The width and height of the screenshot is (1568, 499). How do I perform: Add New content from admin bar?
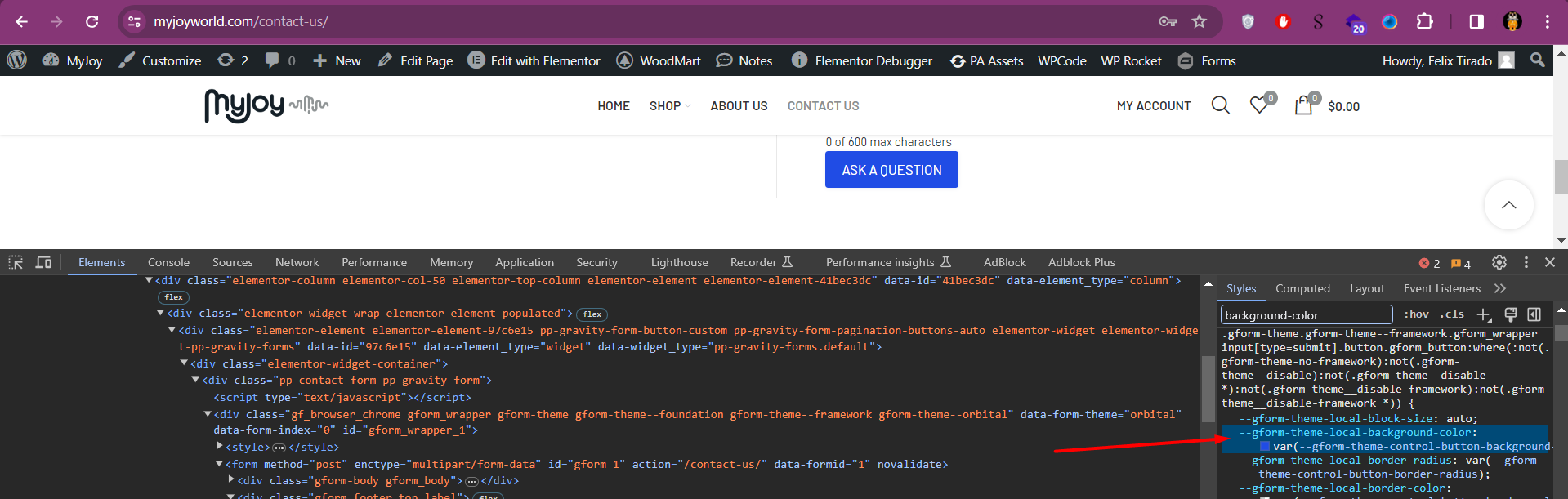337,60
